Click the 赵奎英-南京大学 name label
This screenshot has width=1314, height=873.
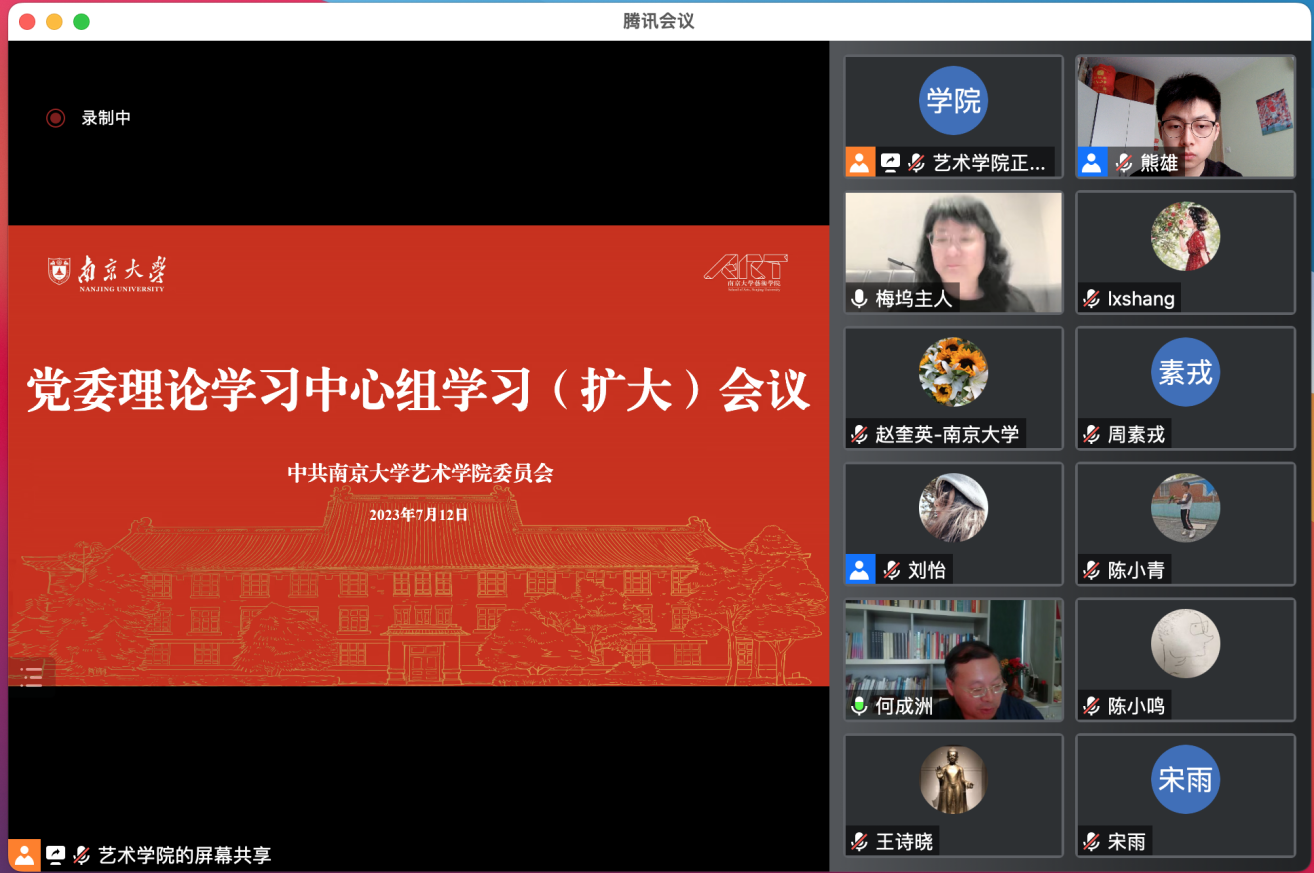(946, 434)
